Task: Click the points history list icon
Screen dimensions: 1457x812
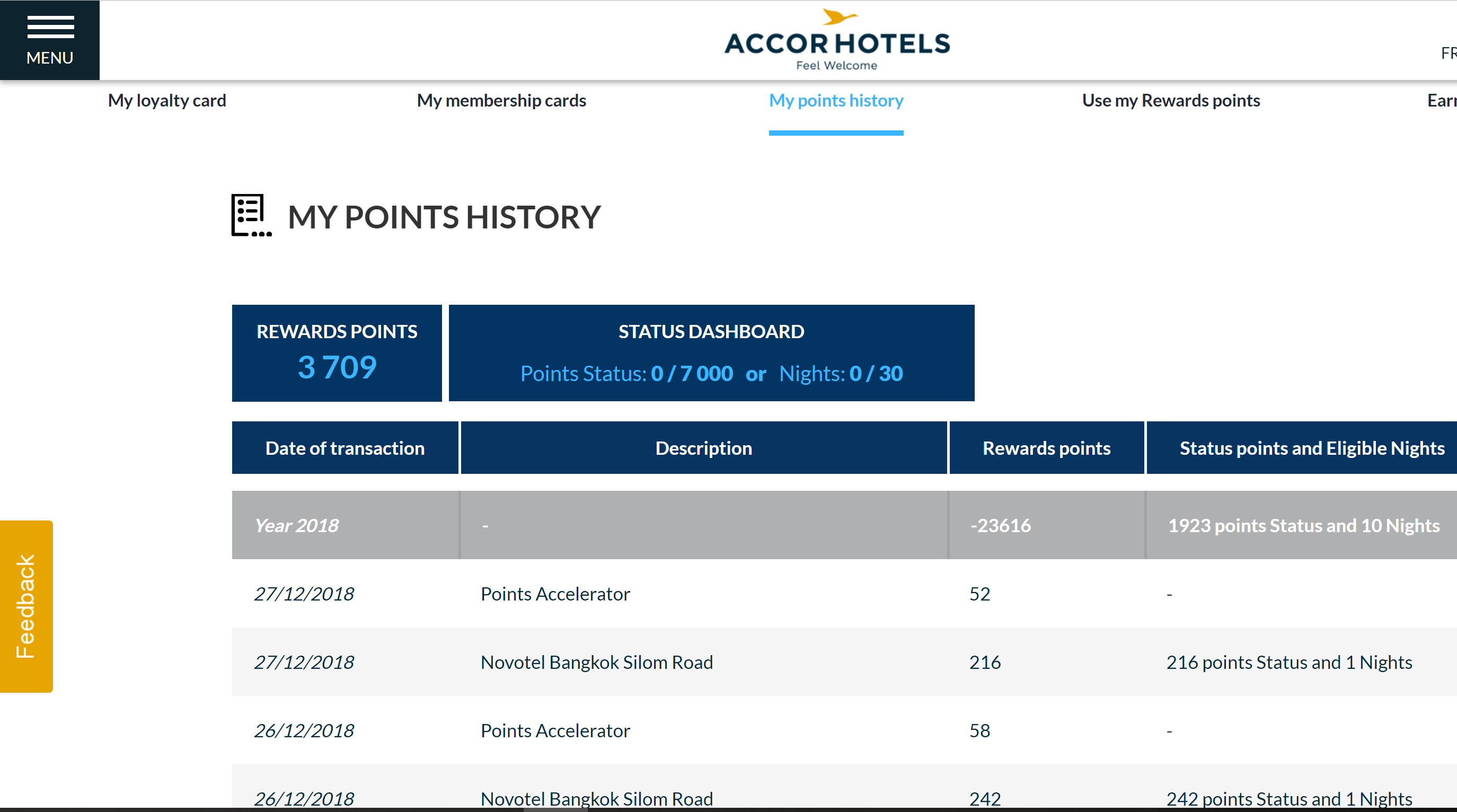Action: (251, 215)
